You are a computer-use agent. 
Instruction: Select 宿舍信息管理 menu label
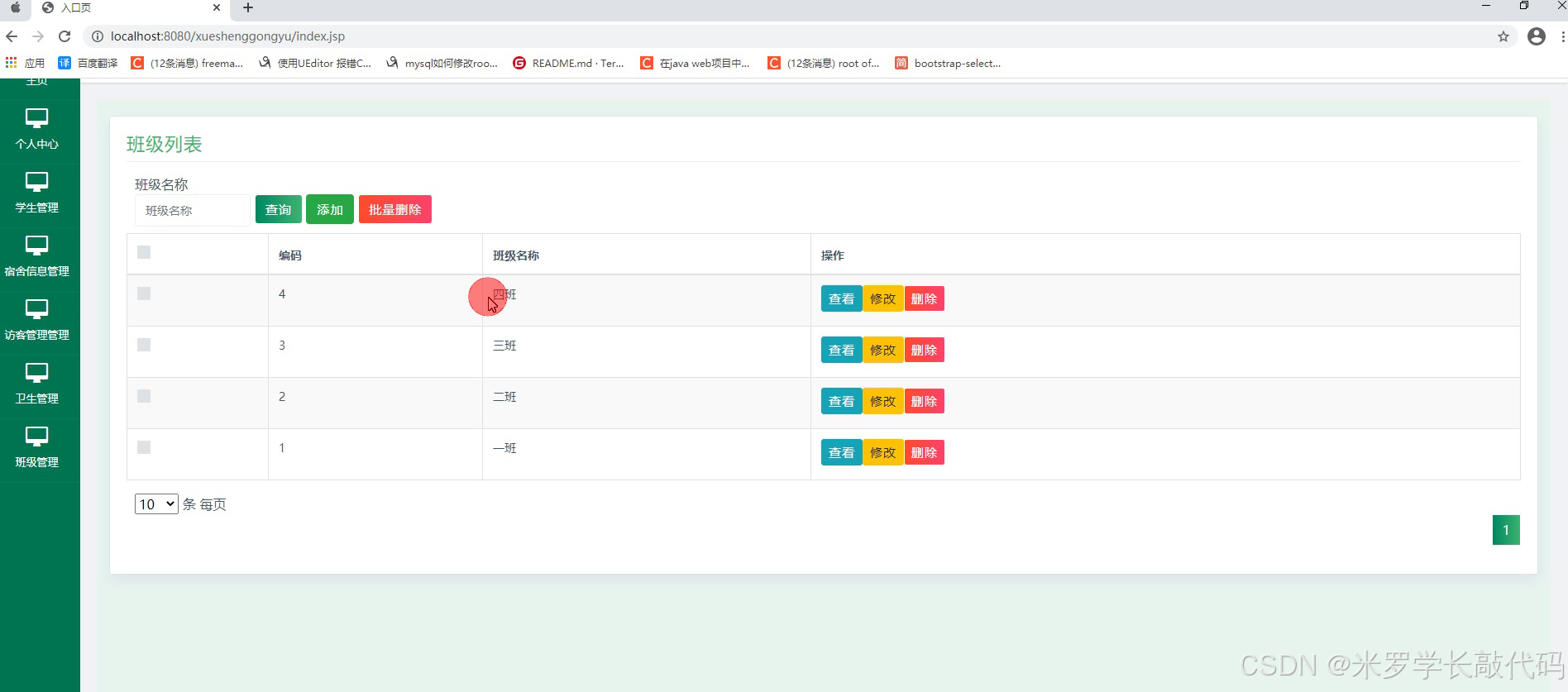pos(36,271)
